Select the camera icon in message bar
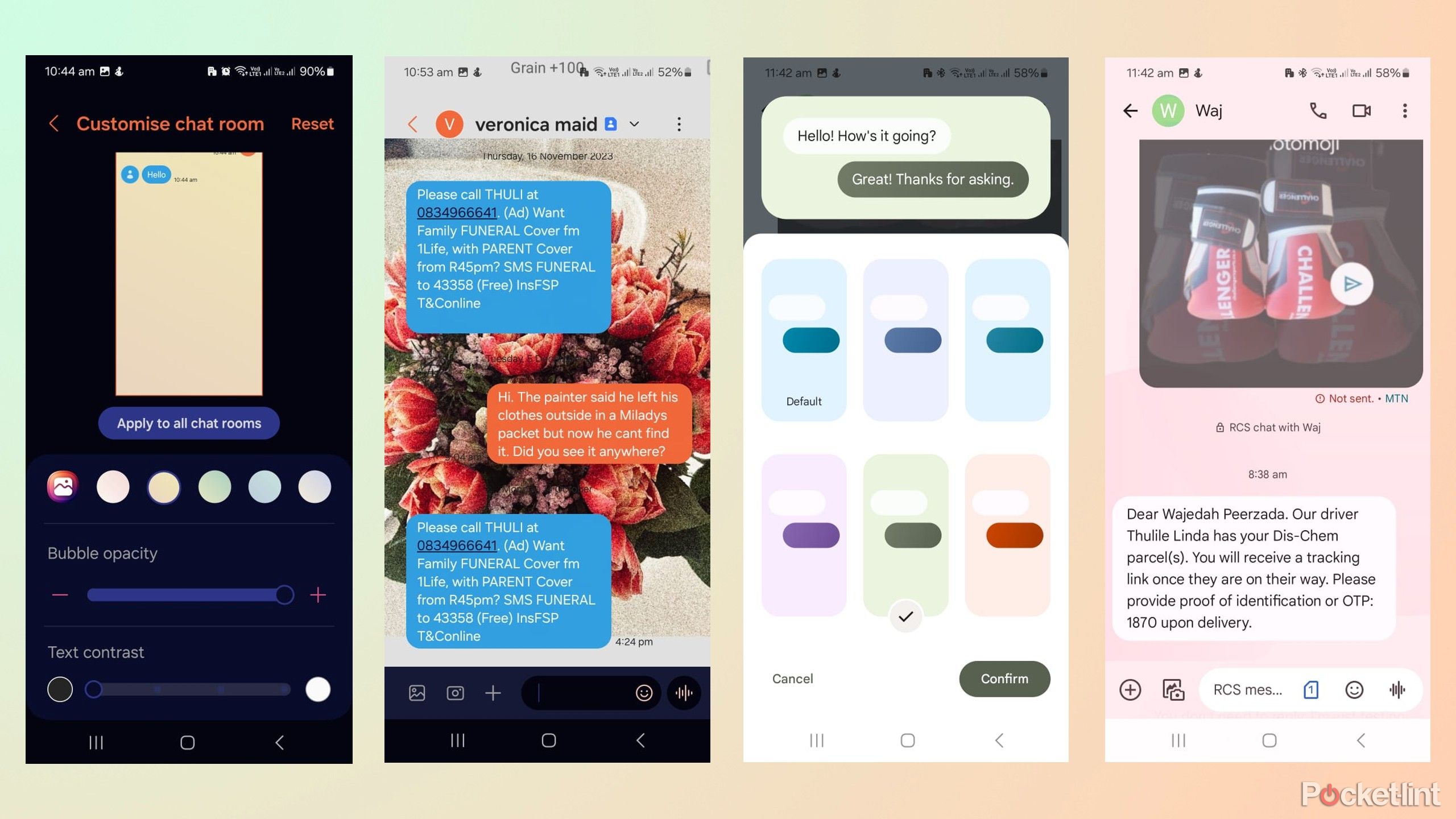 (454, 692)
